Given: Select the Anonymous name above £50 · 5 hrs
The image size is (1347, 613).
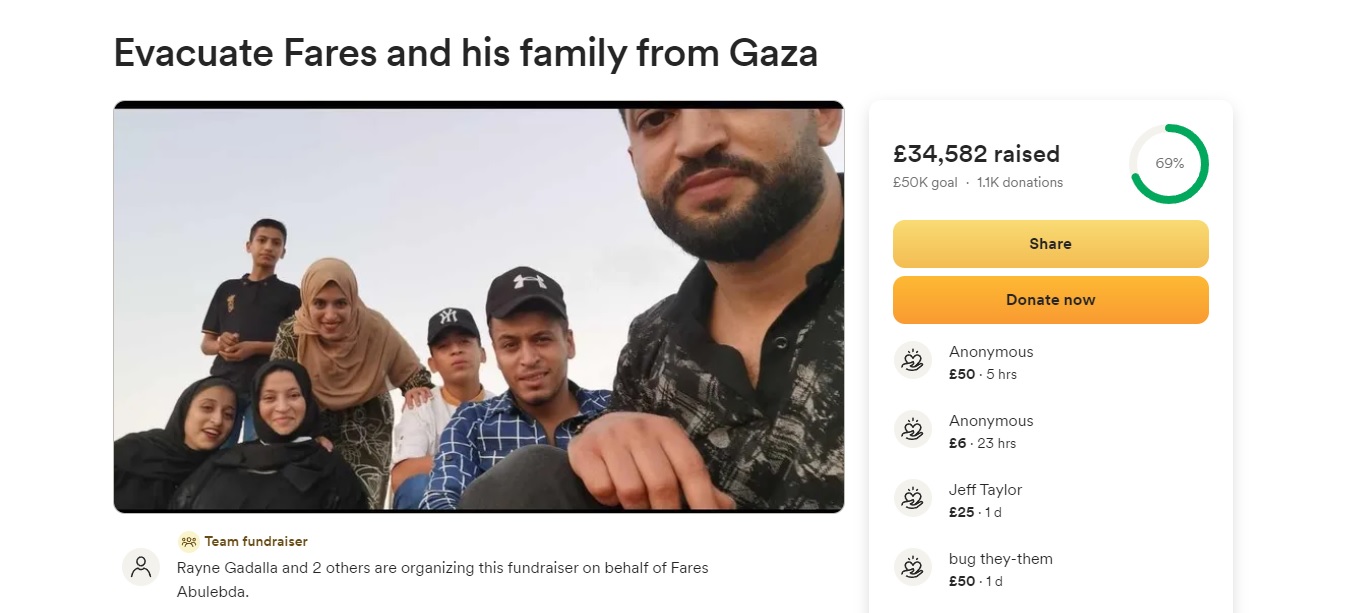Looking at the screenshot, I should [991, 352].
